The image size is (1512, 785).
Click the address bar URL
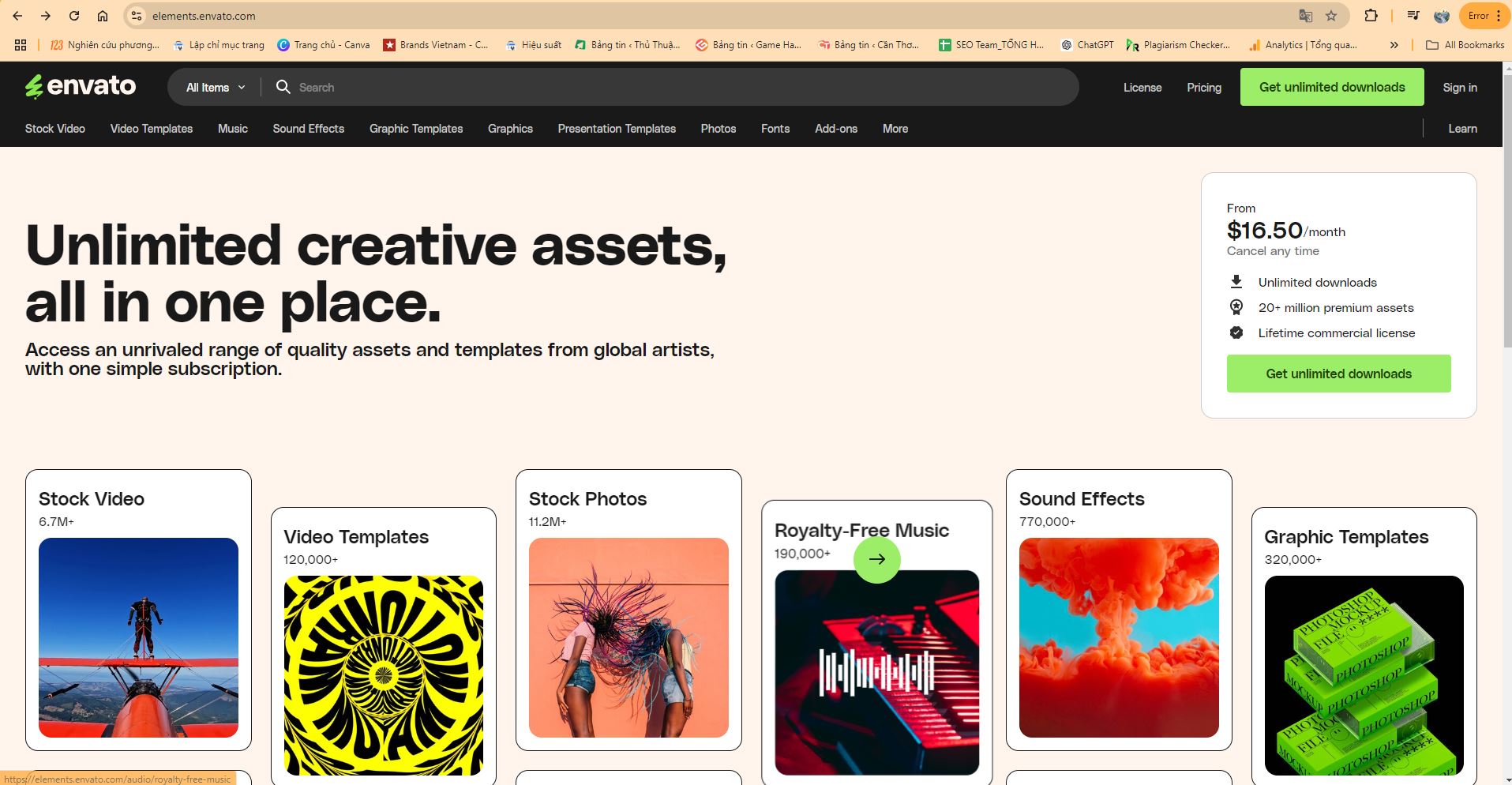click(x=204, y=16)
